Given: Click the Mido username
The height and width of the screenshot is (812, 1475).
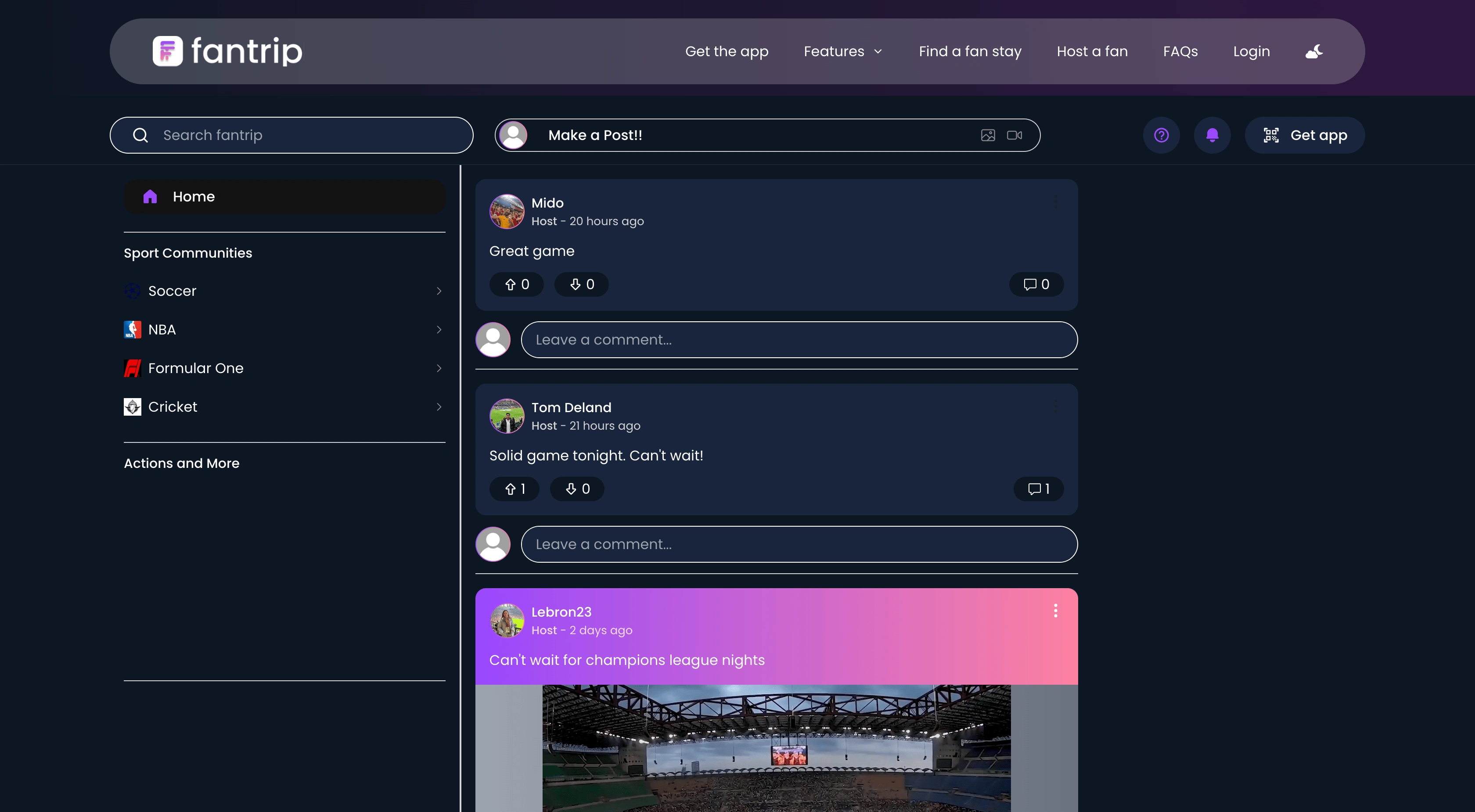Looking at the screenshot, I should coord(547,203).
